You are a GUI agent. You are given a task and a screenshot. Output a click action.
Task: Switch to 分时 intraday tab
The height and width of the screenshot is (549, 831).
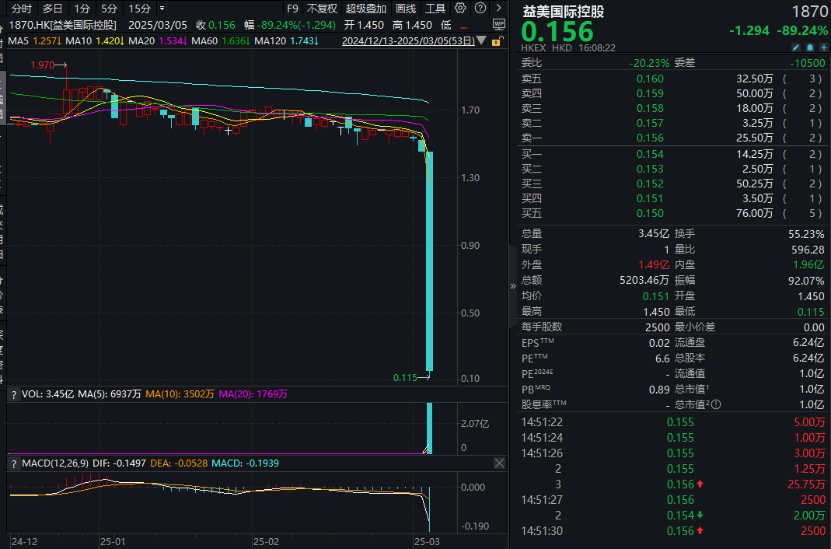click(x=21, y=7)
